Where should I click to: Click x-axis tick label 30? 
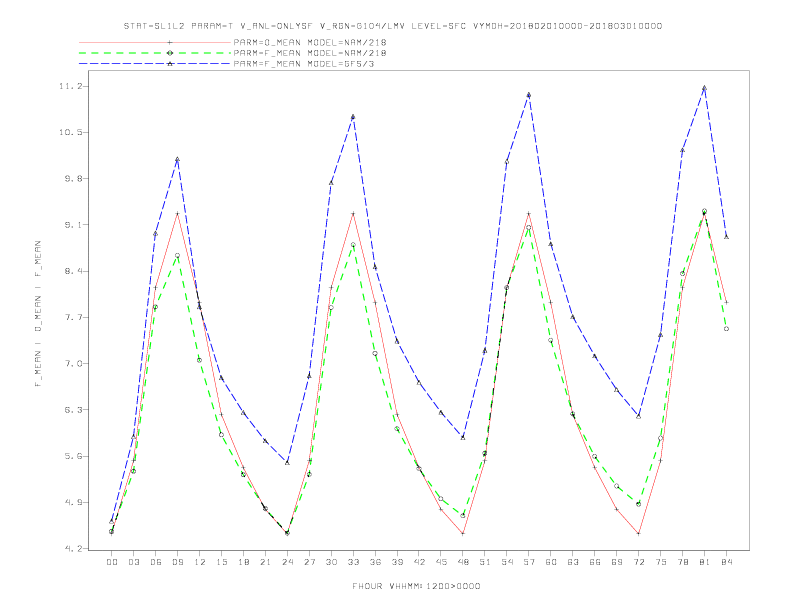tap(331, 562)
